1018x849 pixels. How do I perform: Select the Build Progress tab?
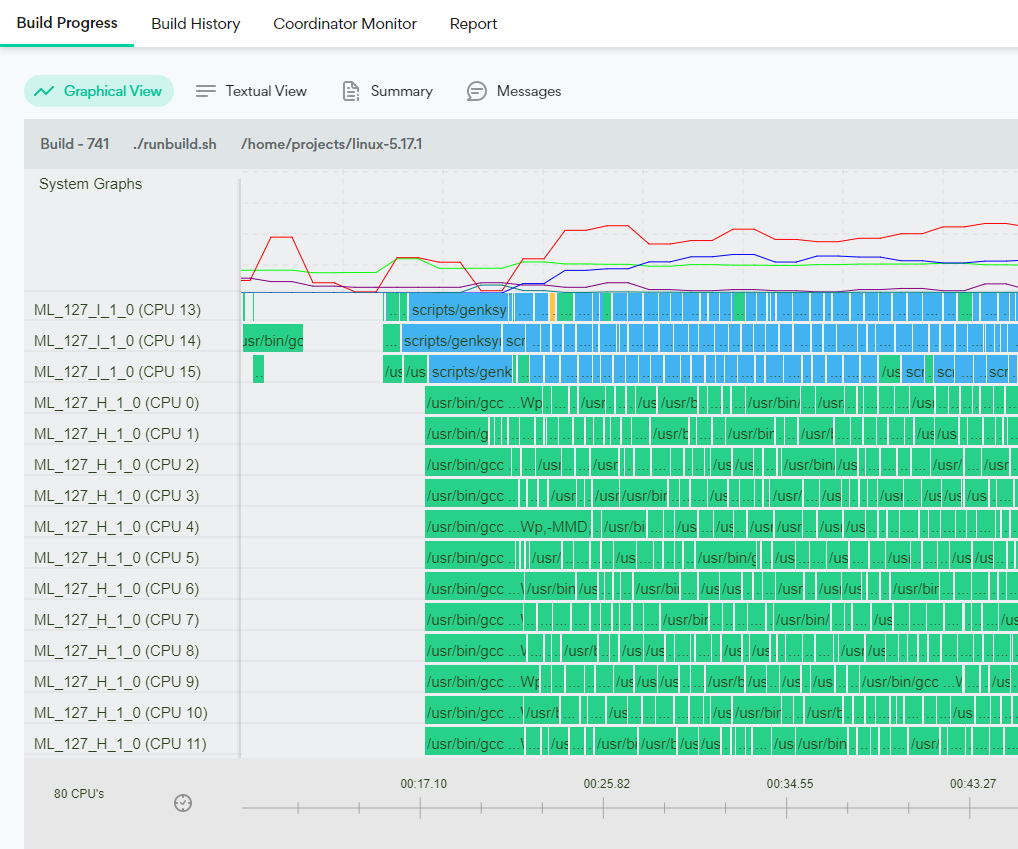click(x=67, y=23)
